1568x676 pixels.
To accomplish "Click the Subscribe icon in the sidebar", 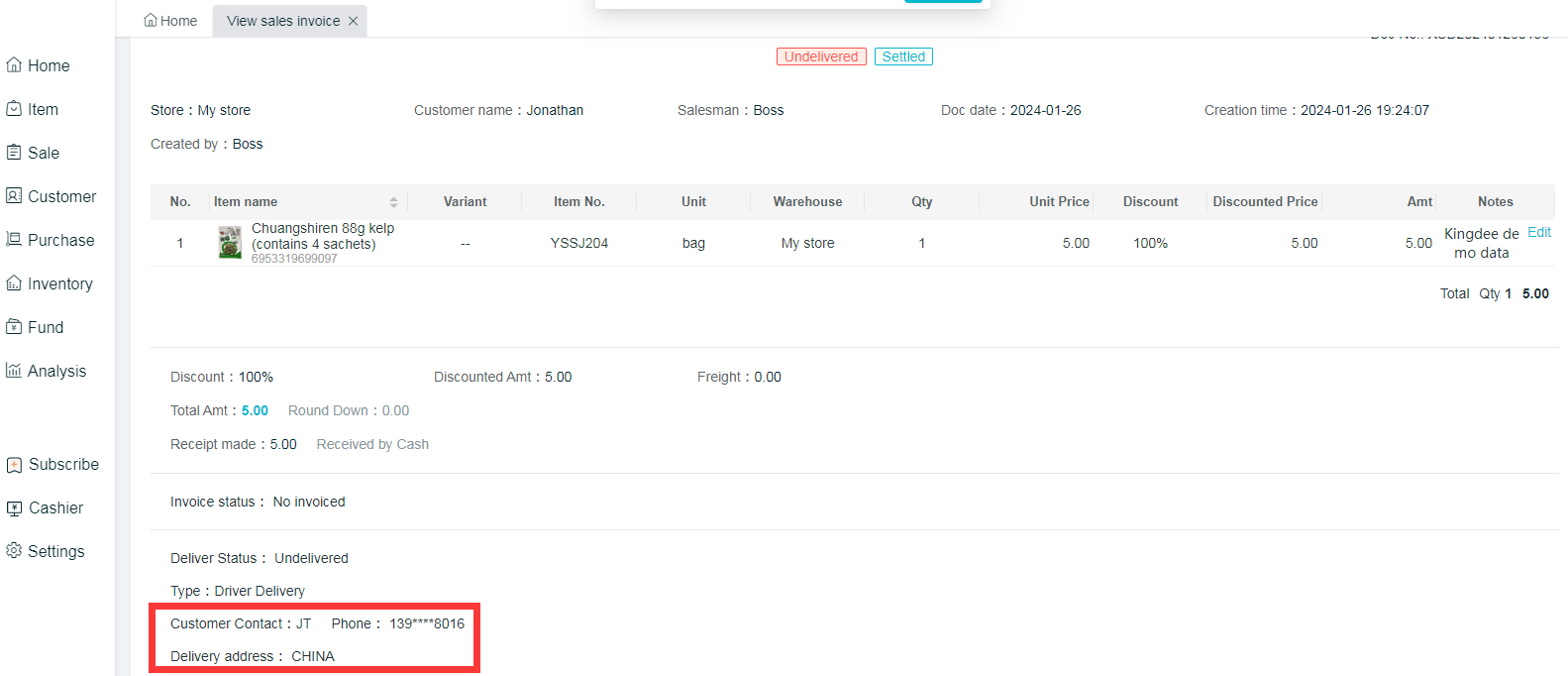I will tap(14, 465).
